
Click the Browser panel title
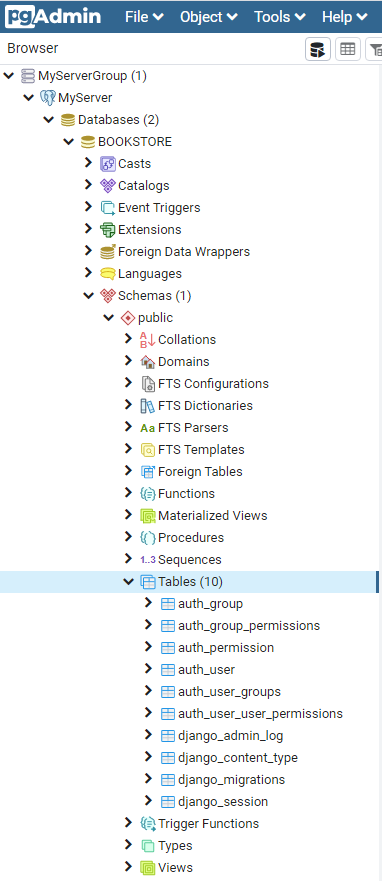[33, 48]
